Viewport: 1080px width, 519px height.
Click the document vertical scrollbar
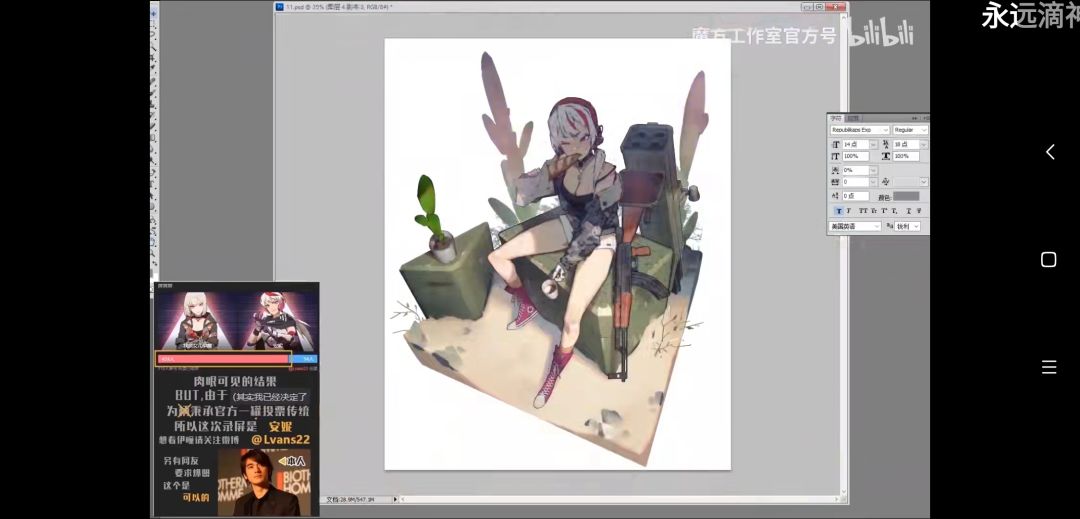tap(844, 253)
